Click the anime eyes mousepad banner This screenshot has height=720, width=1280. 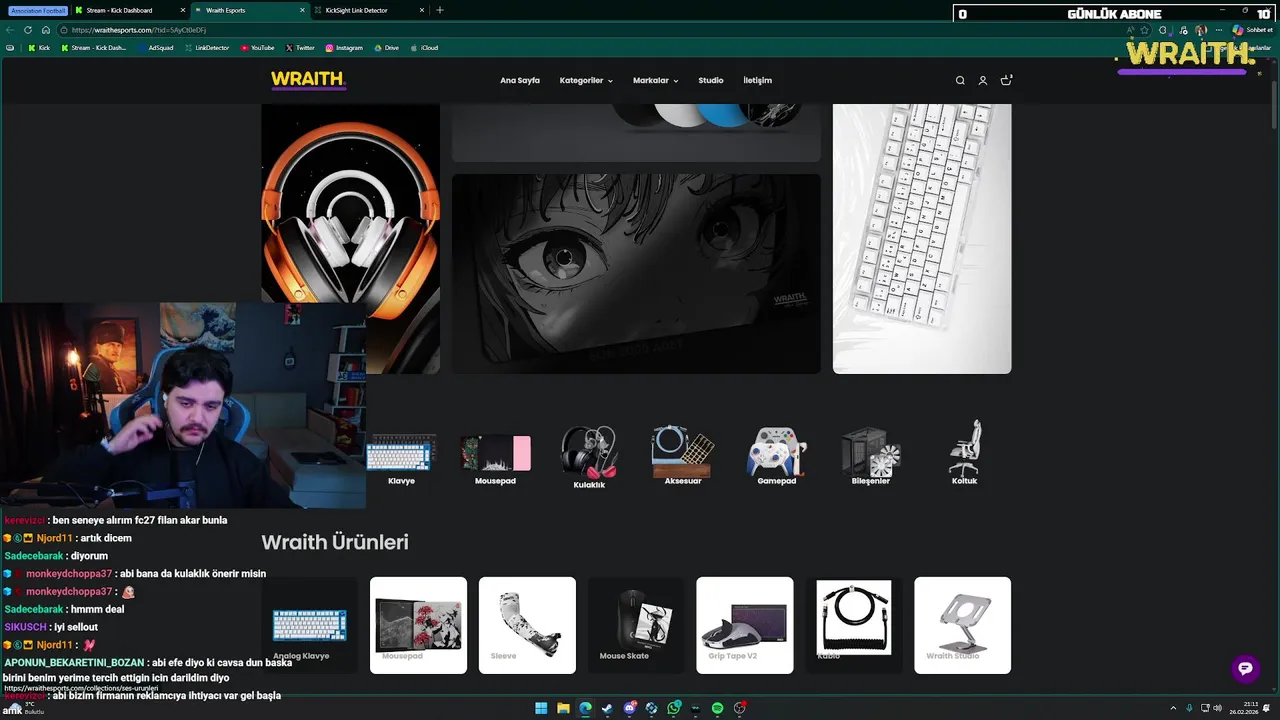(x=636, y=274)
